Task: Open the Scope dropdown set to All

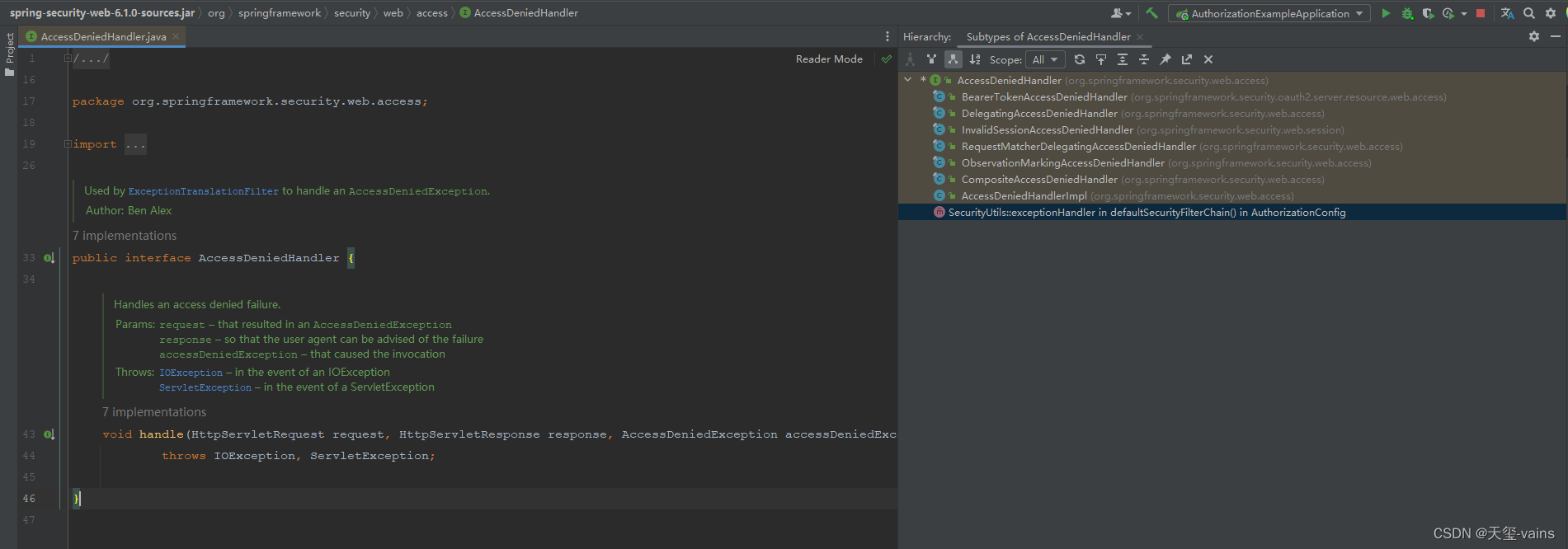Action: pyautogui.click(x=1045, y=59)
